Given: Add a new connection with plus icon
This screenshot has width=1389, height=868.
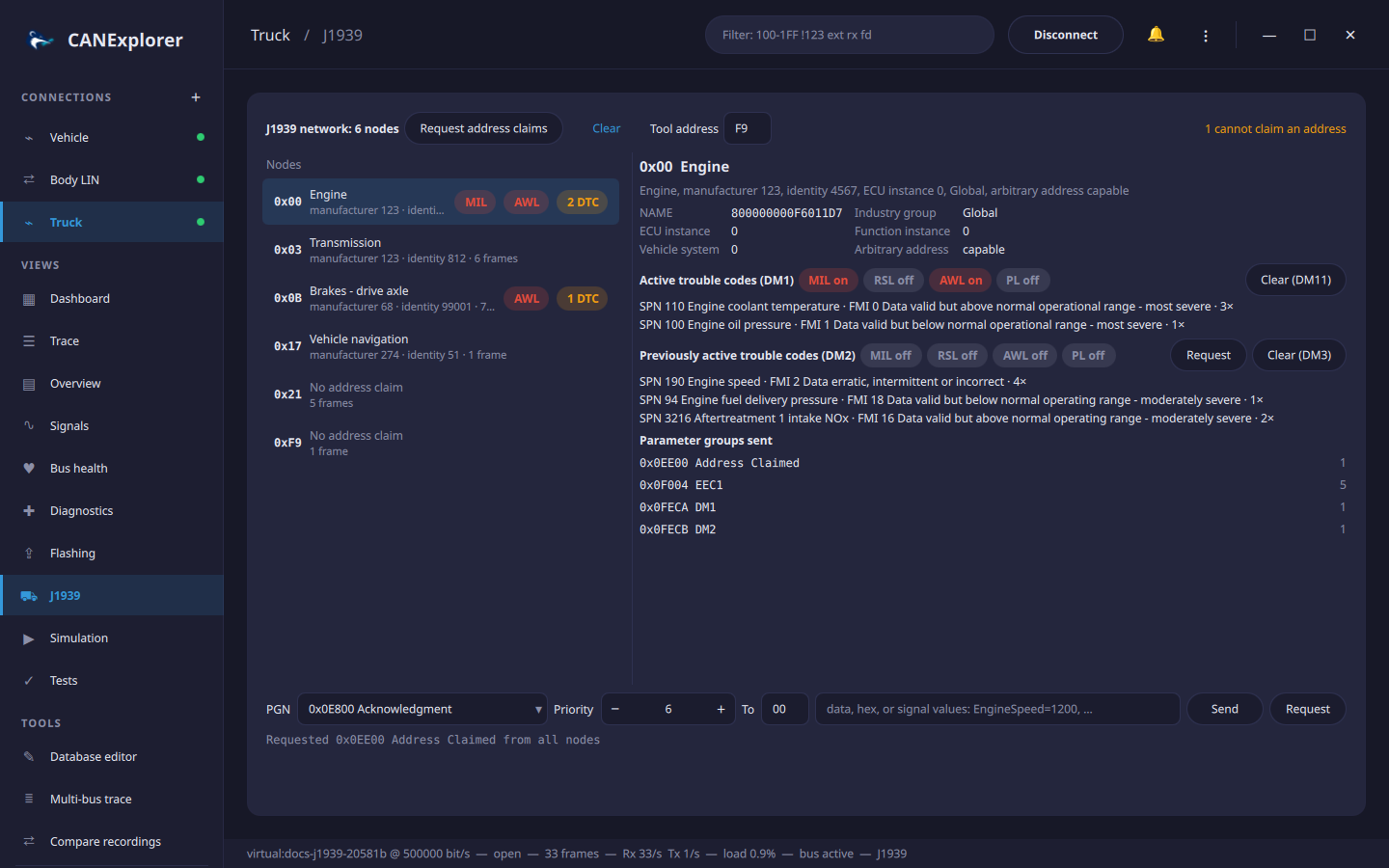Looking at the screenshot, I should [x=196, y=97].
